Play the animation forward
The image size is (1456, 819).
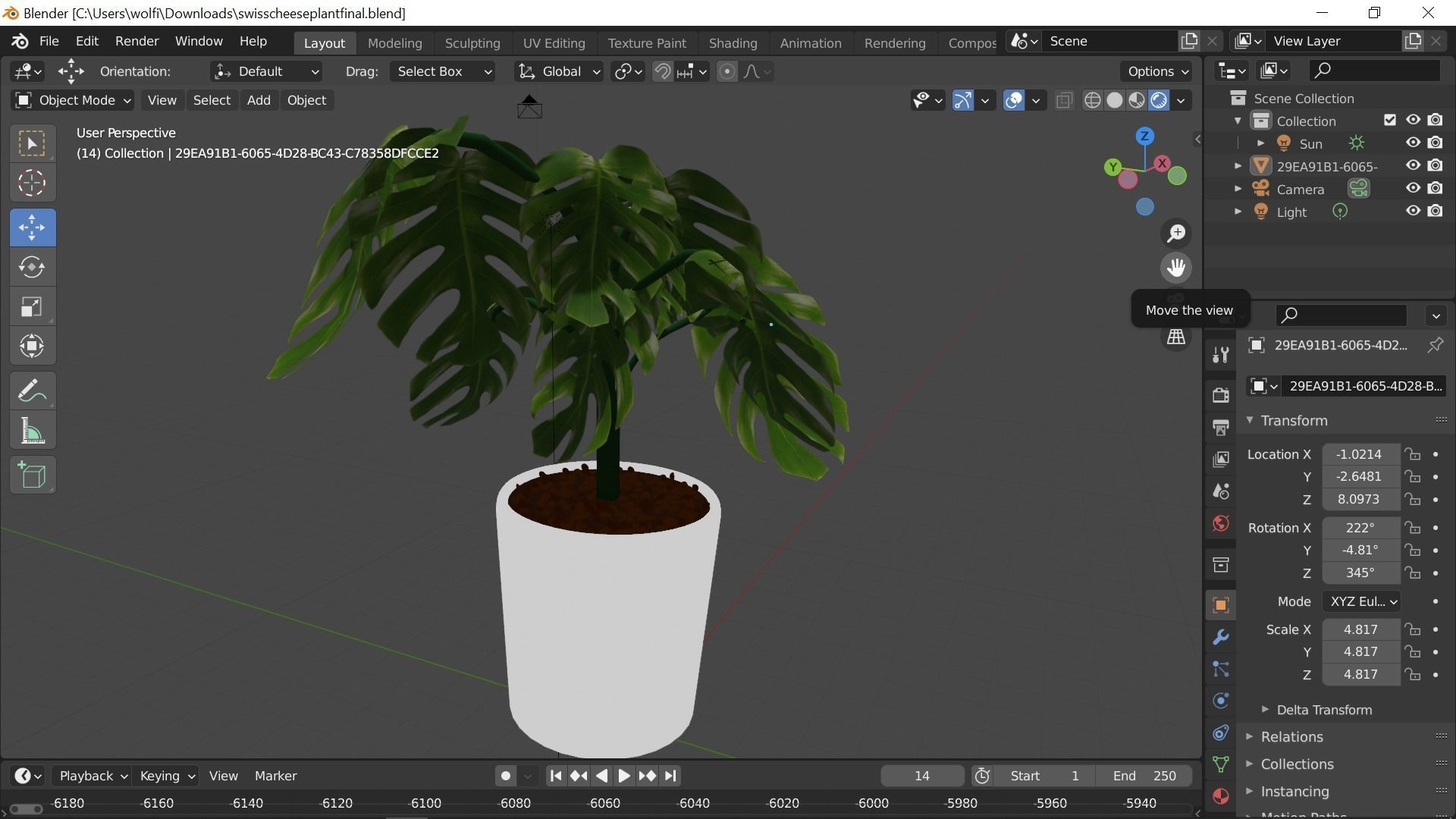pos(623,776)
